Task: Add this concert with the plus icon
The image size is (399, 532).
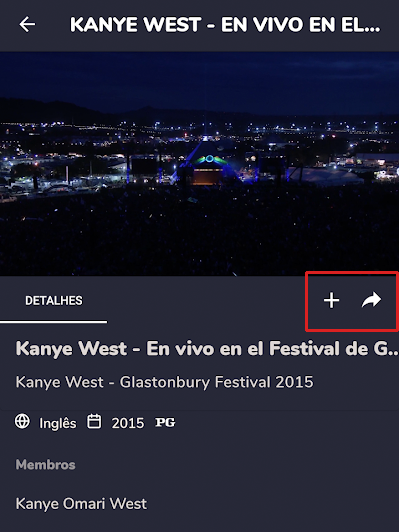Action: click(331, 301)
